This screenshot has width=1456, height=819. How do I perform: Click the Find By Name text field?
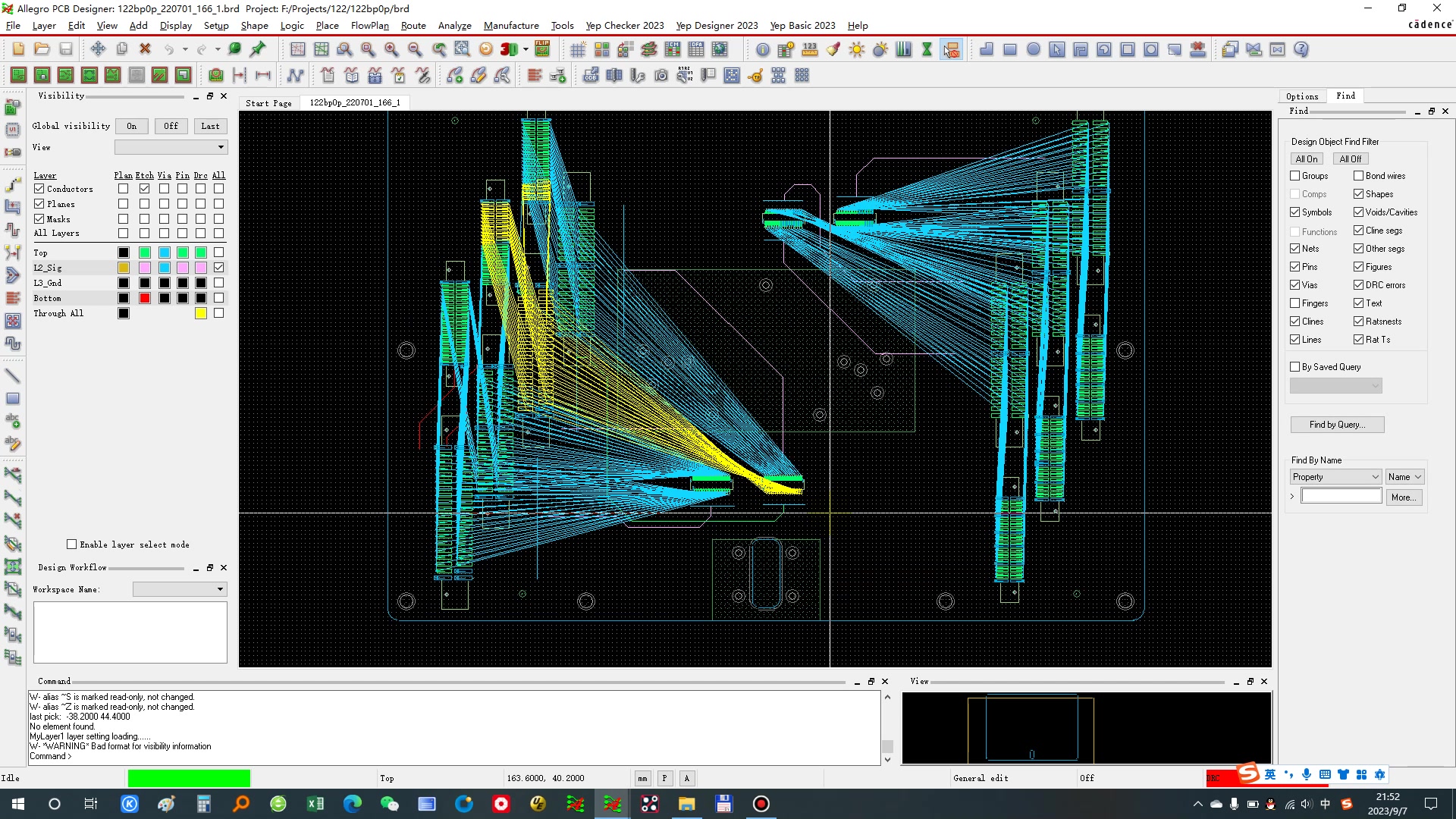pos(1341,497)
